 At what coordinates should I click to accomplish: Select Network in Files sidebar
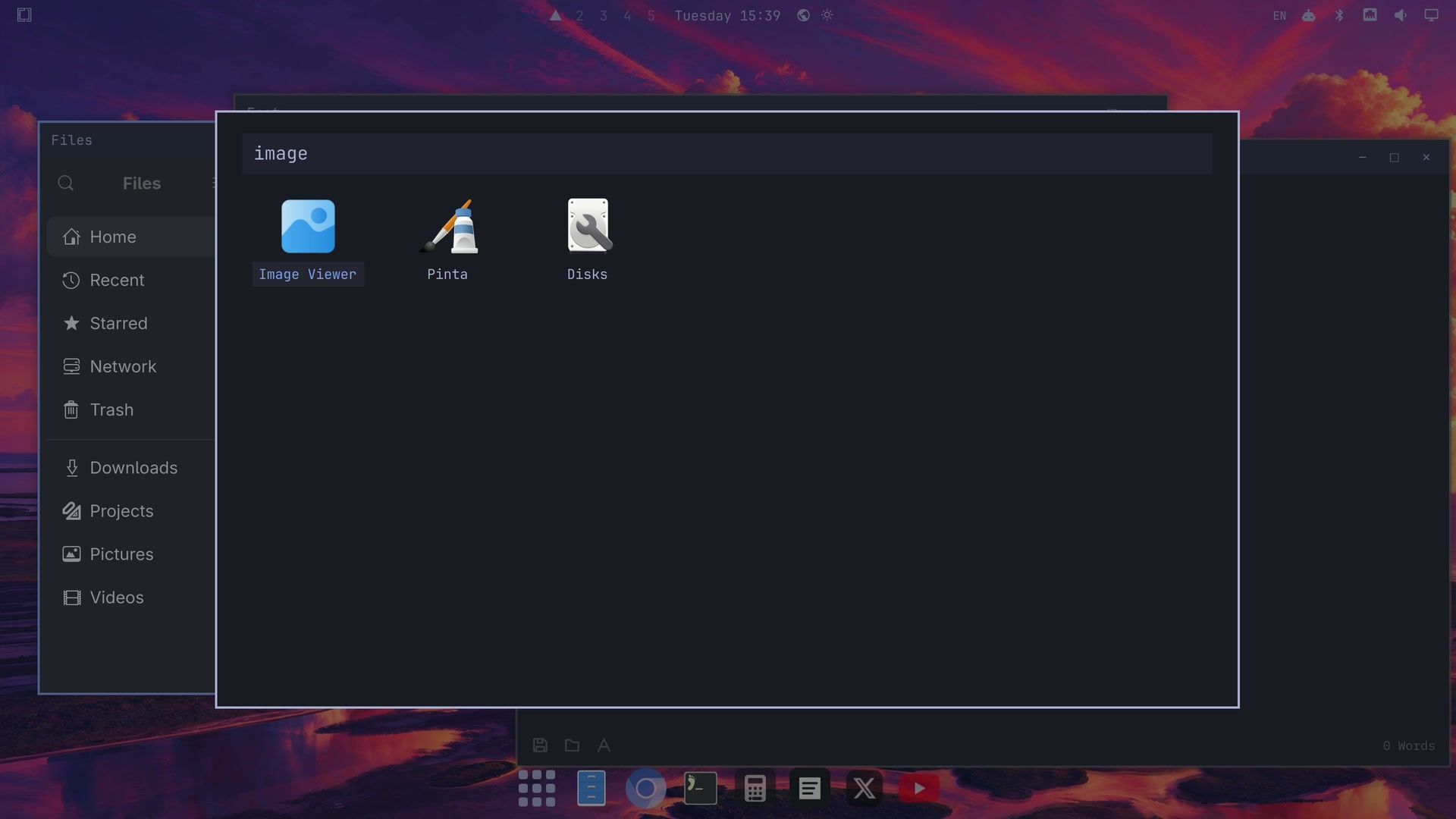pyautogui.click(x=130, y=366)
